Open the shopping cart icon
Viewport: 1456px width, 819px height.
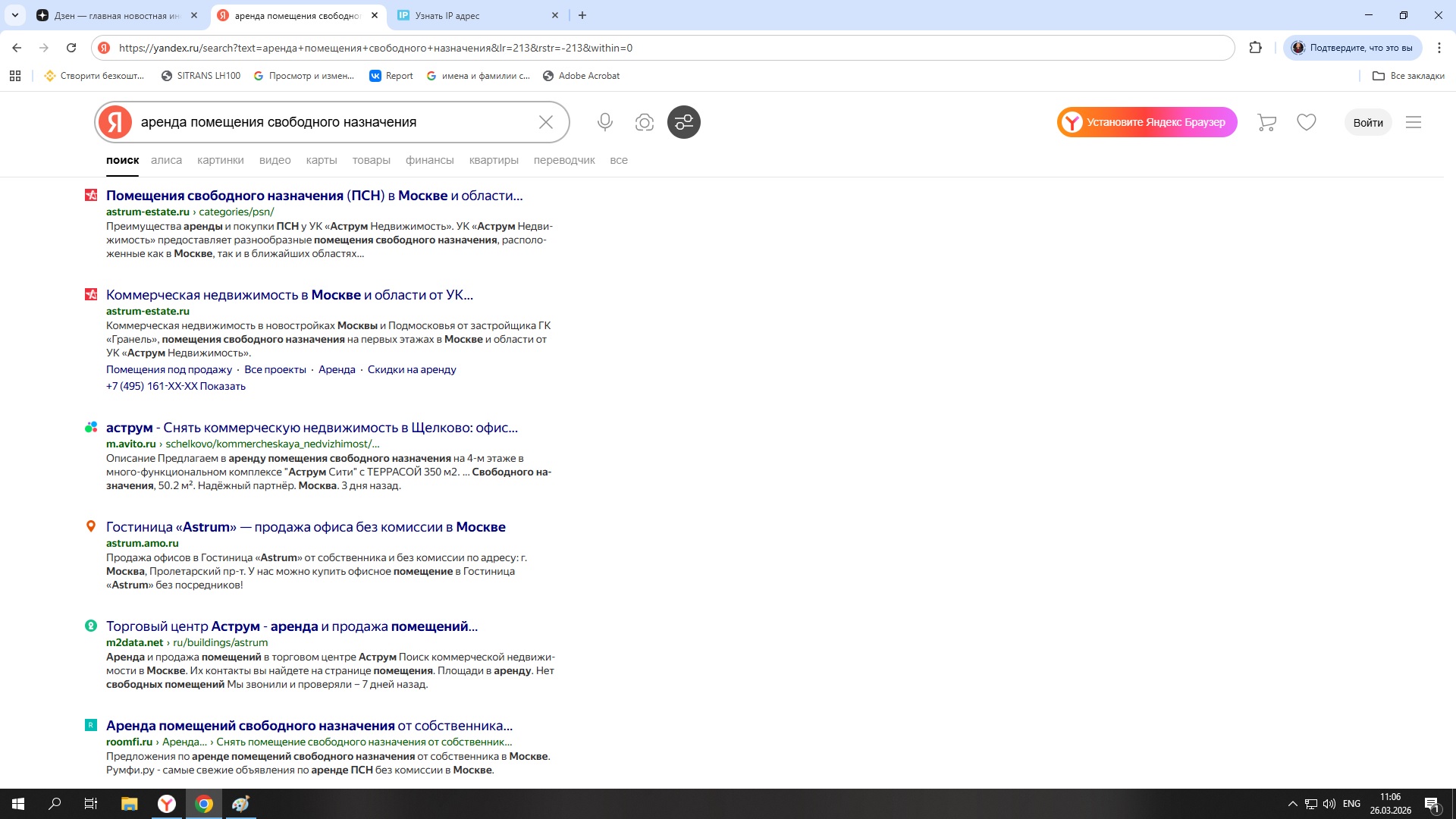(x=1266, y=122)
